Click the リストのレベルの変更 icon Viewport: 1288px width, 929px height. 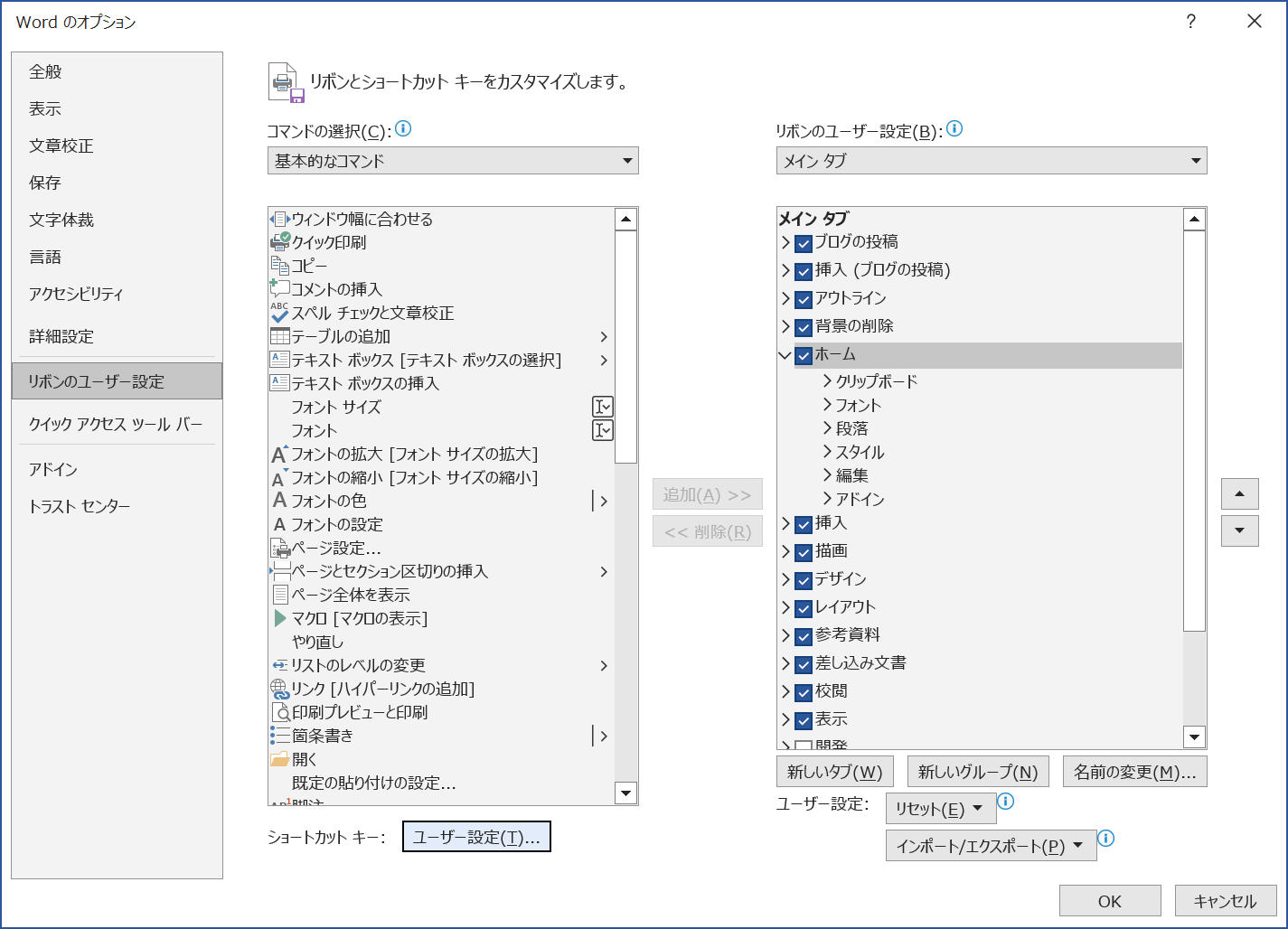(280, 665)
